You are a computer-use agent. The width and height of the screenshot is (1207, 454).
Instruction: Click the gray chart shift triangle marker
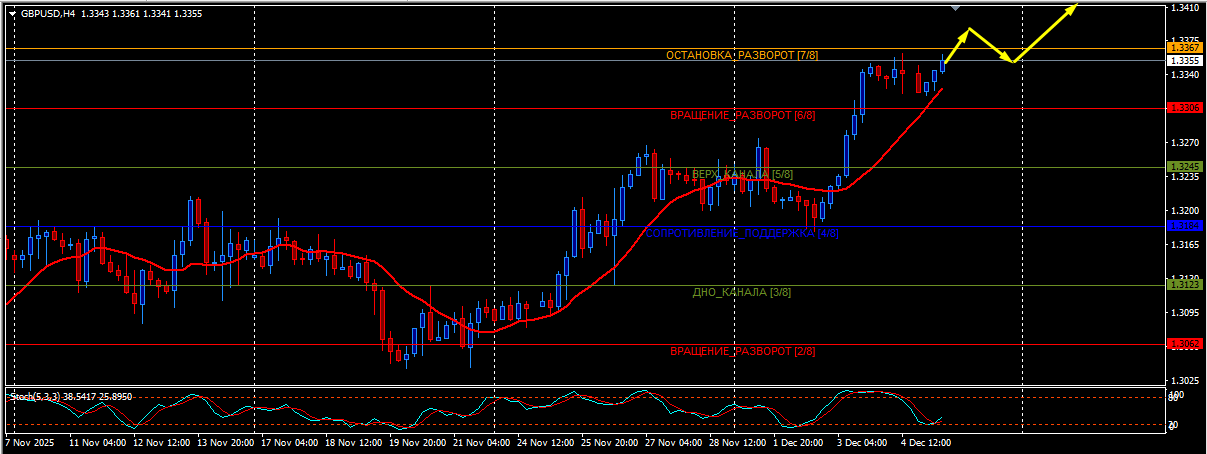point(956,7)
